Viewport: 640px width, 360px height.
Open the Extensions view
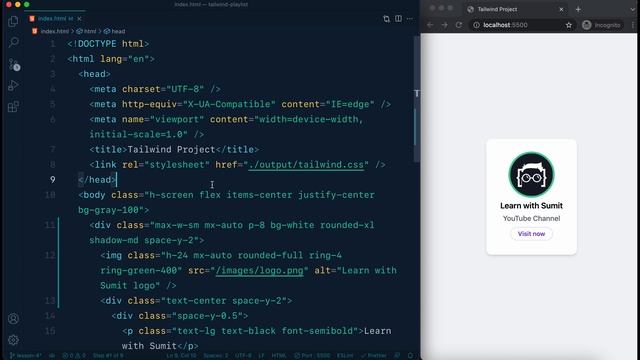(x=13, y=107)
